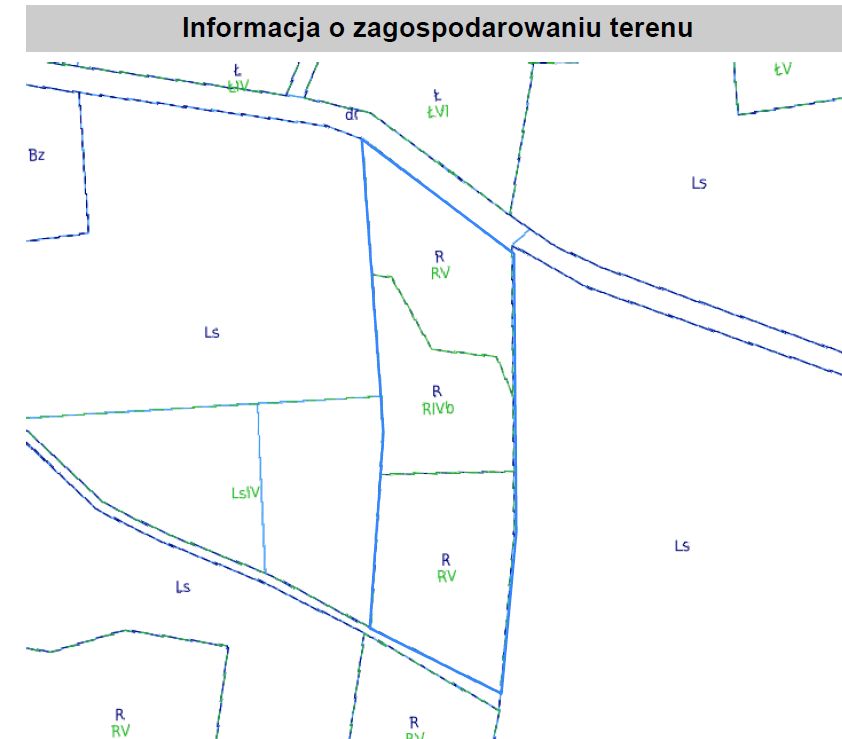Click the 'Ls' label right of 'Bz'

click(212, 332)
